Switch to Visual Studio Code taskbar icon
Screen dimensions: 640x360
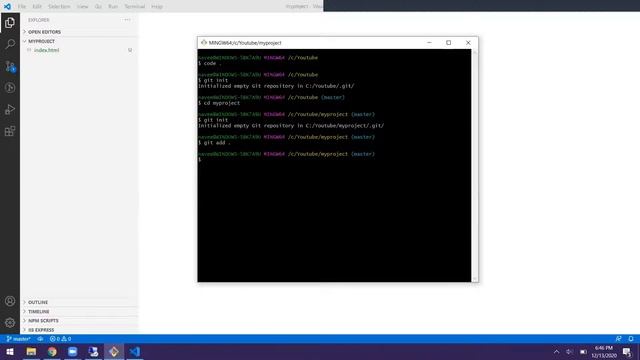coord(135,351)
